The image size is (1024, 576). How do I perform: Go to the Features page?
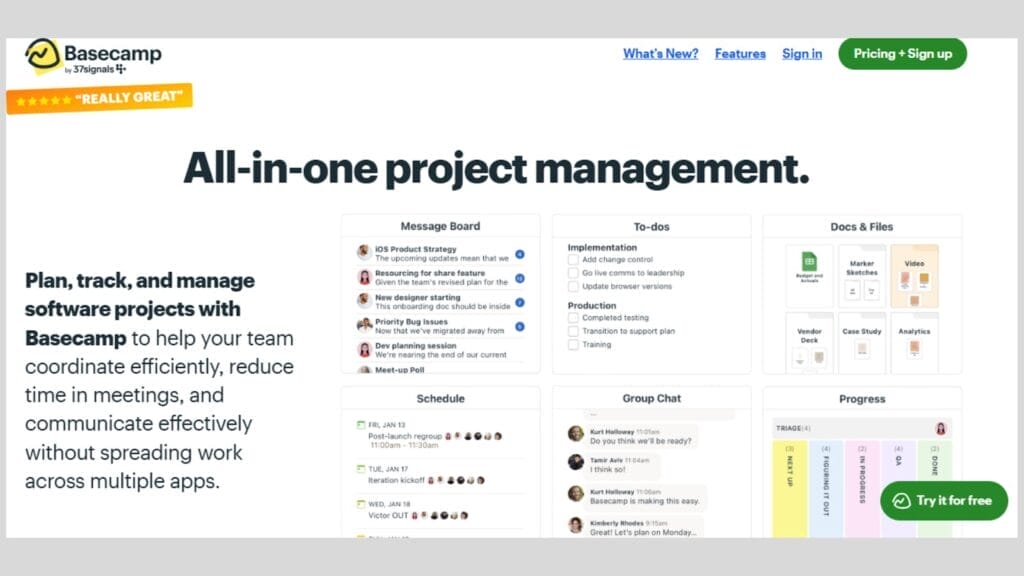click(740, 54)
